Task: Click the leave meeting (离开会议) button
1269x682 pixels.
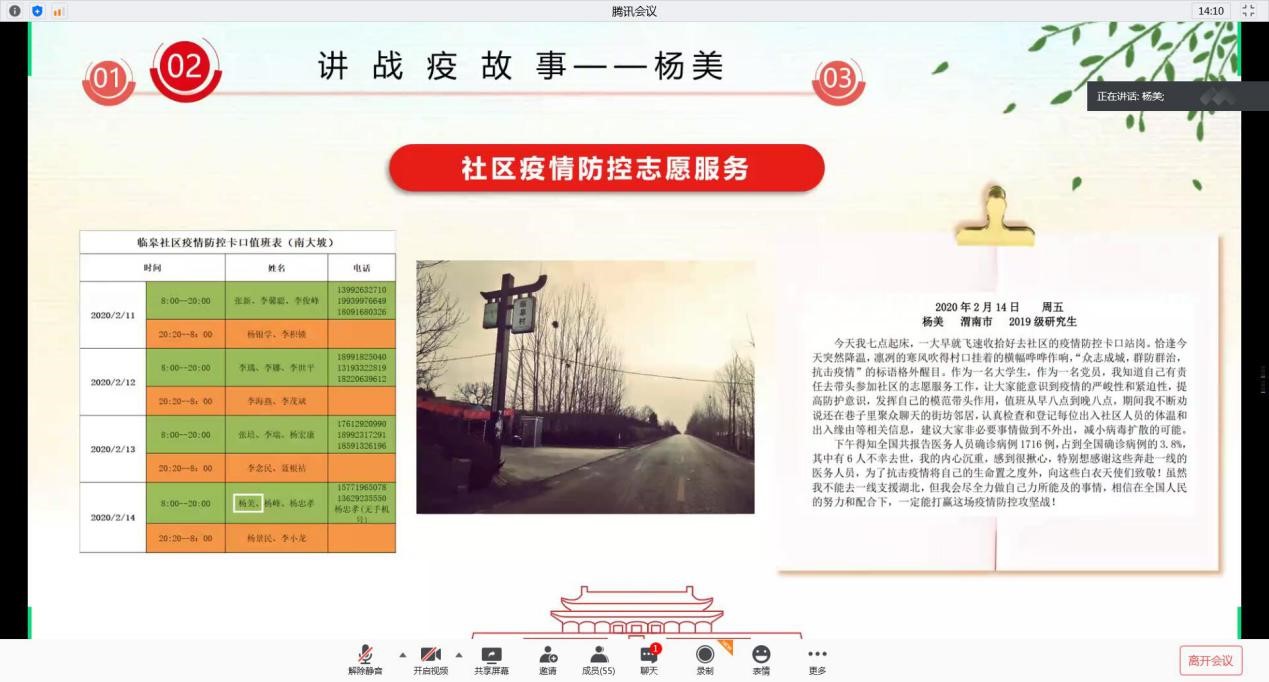Action: 1210,660
